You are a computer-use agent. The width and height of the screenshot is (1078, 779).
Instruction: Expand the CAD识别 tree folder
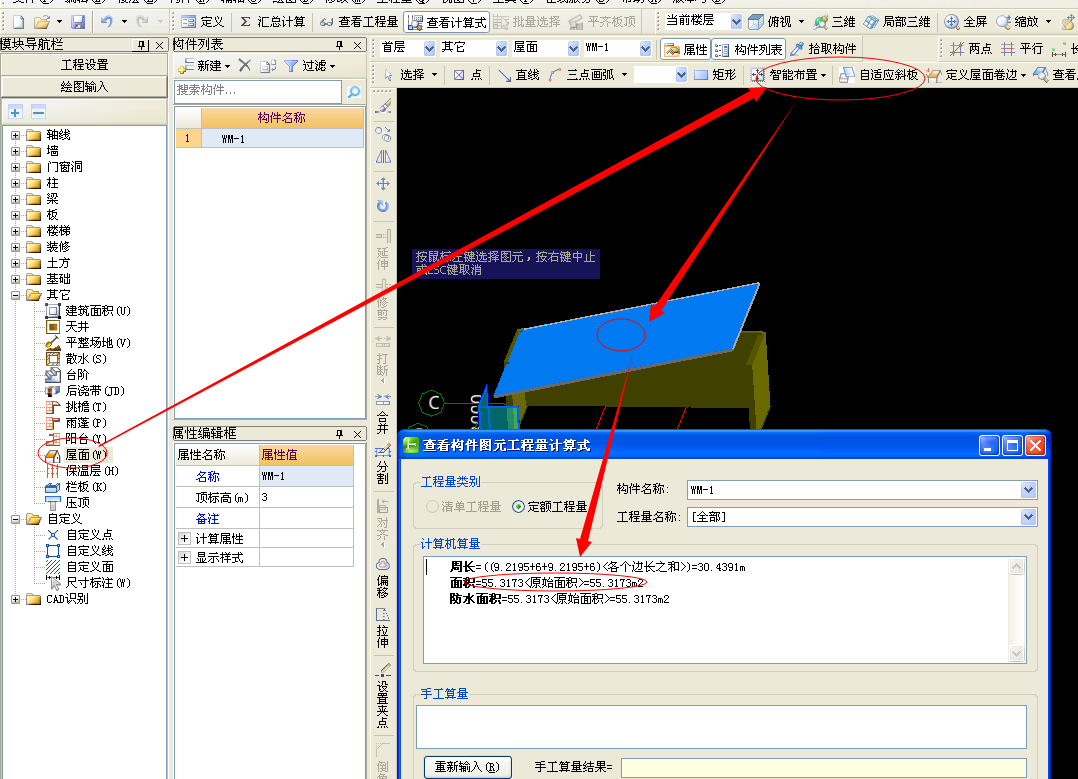(x=16, y=600)
